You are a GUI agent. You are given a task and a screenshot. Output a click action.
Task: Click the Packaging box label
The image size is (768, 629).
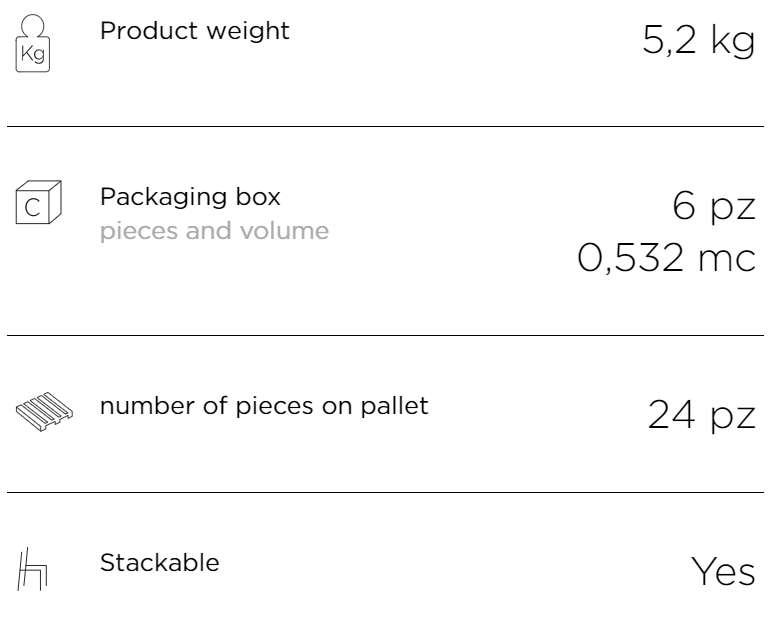click(191, 197)
